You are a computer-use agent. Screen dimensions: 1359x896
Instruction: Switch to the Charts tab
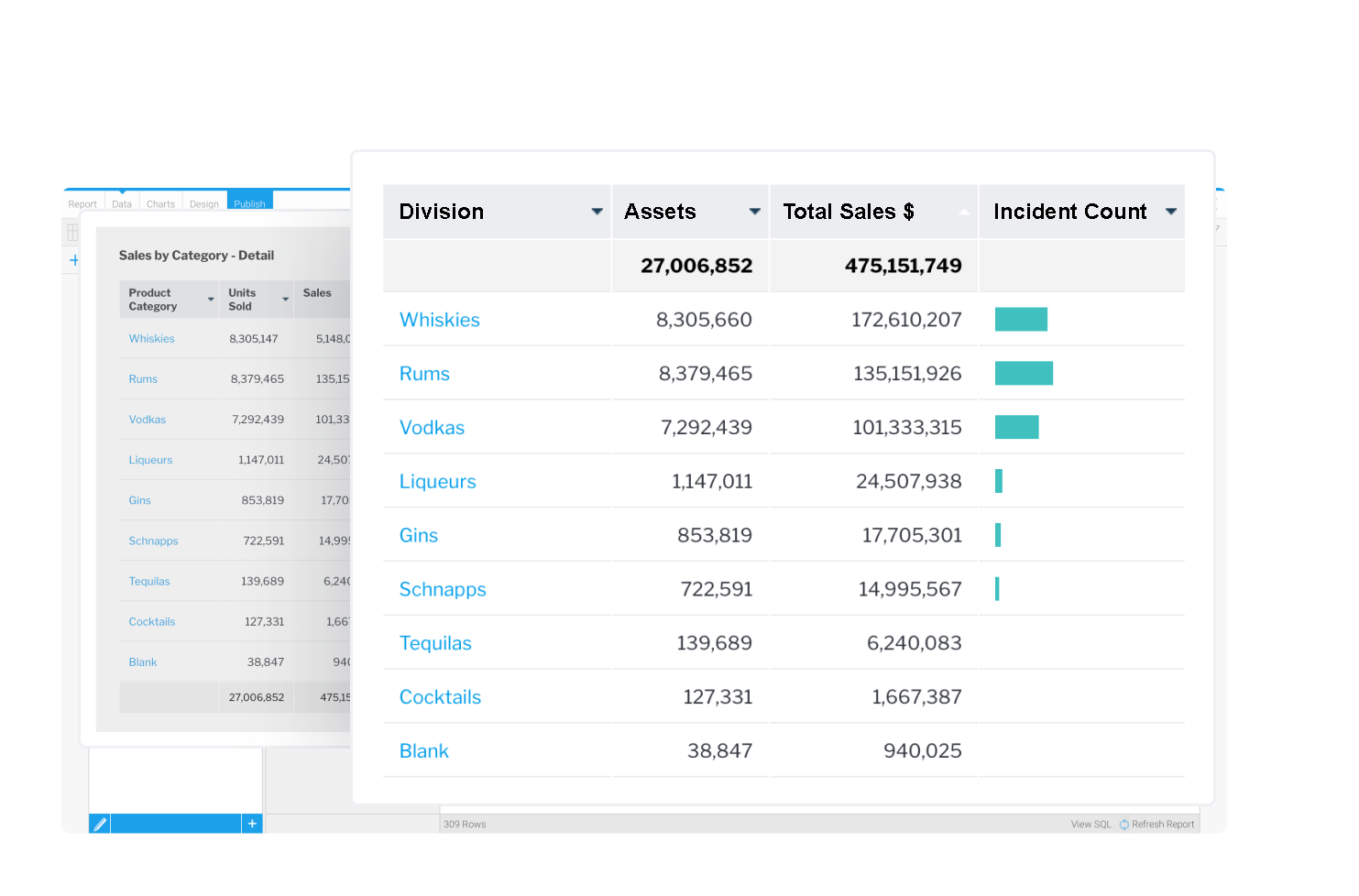160,203
